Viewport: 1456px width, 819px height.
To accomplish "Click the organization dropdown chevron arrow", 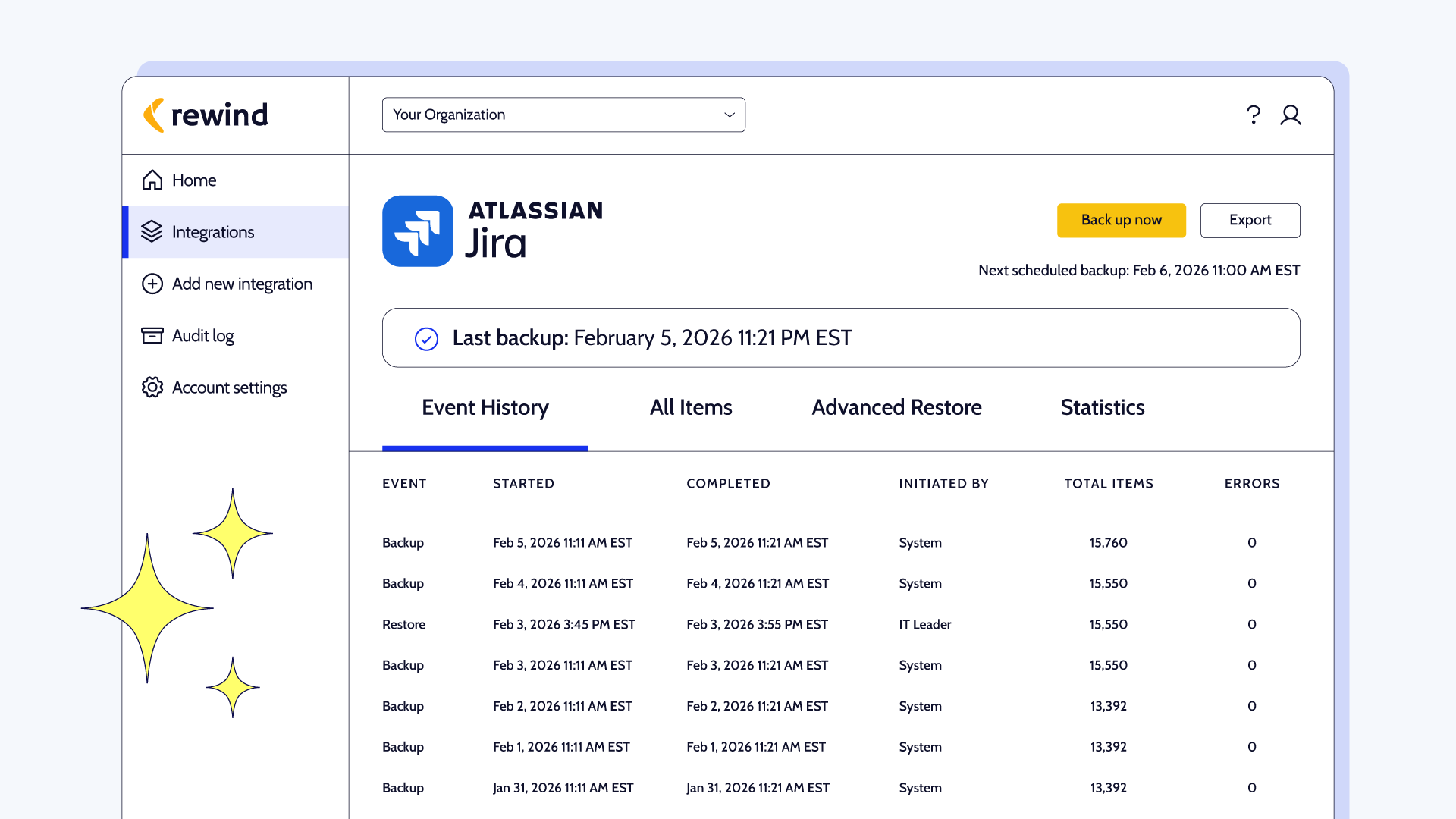I will [730, 115].
